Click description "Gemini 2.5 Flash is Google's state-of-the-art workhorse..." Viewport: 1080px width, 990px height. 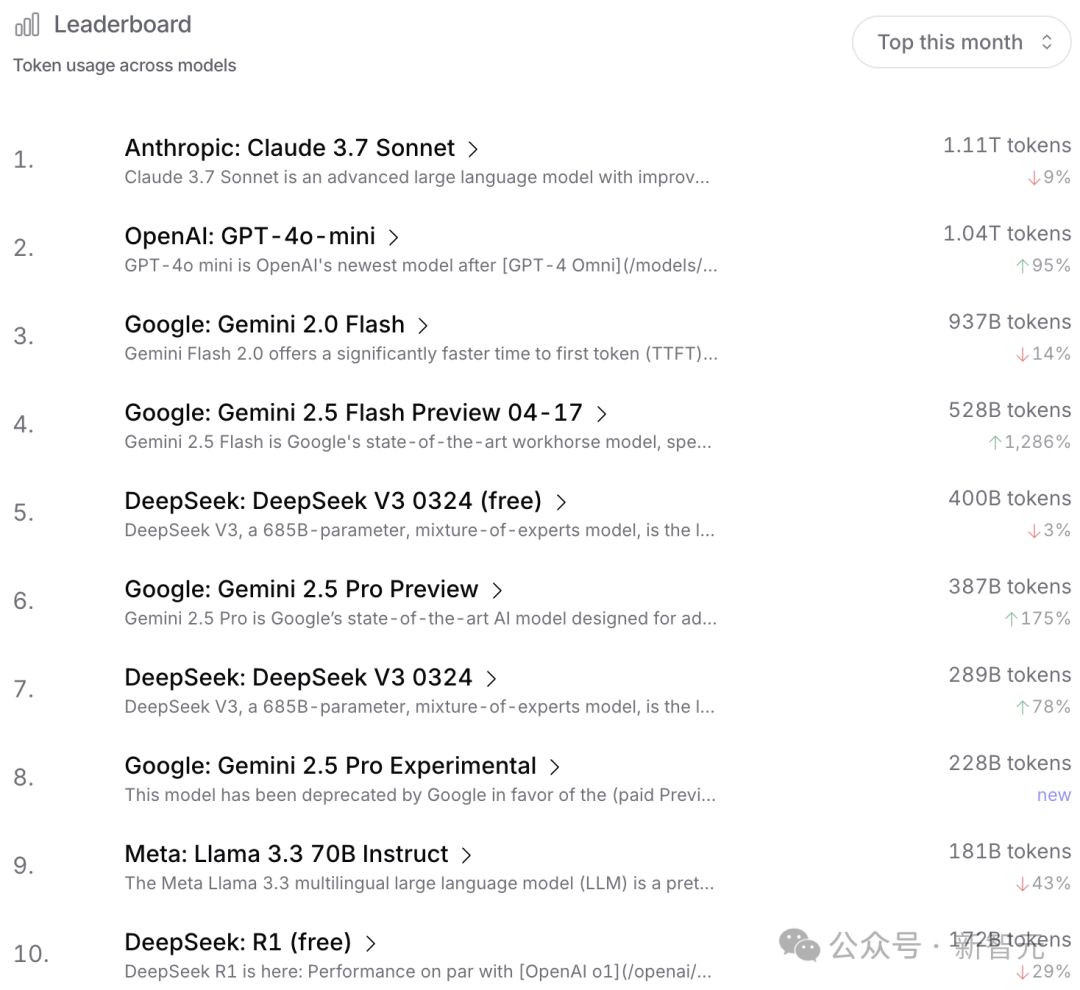(x=418, y=442)
